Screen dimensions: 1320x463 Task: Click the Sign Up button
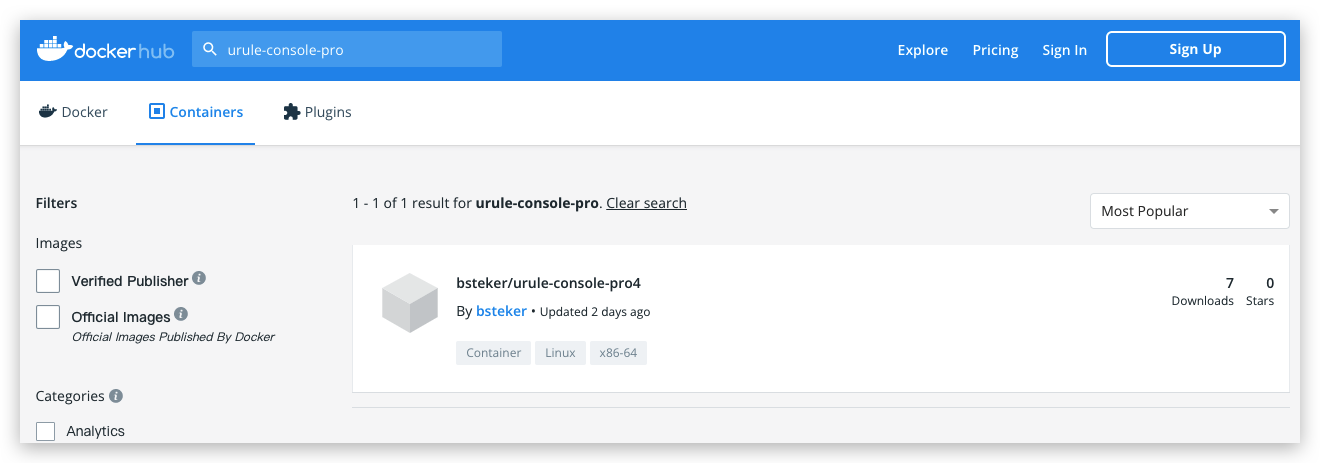(x=1195, y=49)
